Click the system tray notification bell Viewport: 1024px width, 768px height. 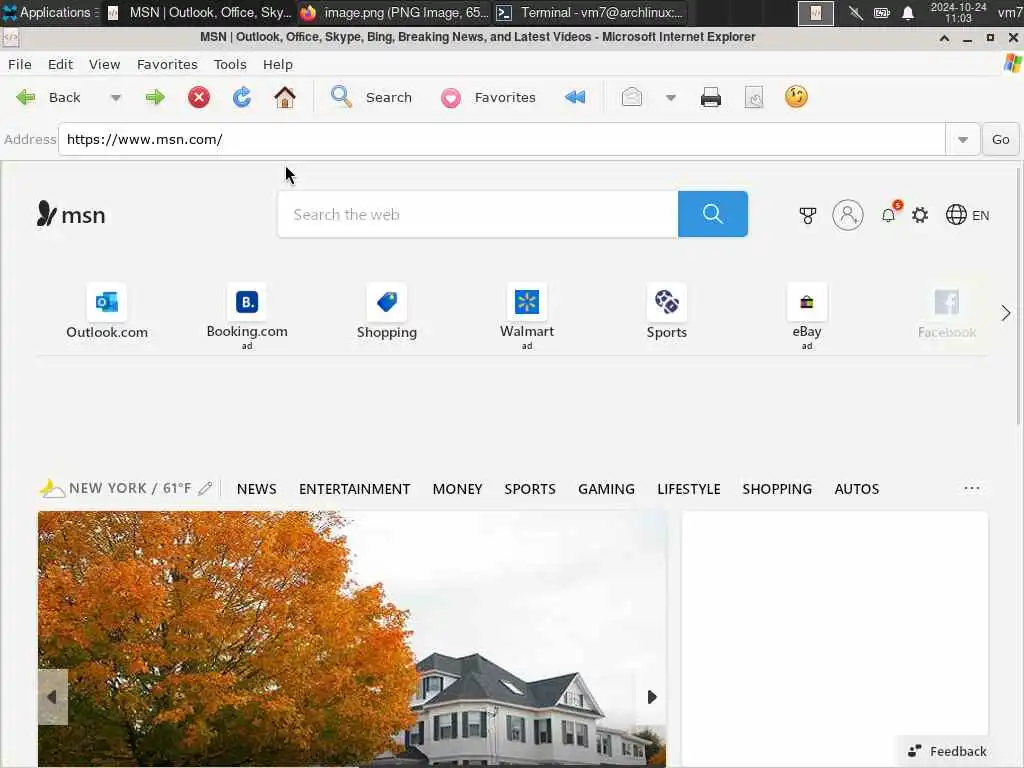[908, 13]
